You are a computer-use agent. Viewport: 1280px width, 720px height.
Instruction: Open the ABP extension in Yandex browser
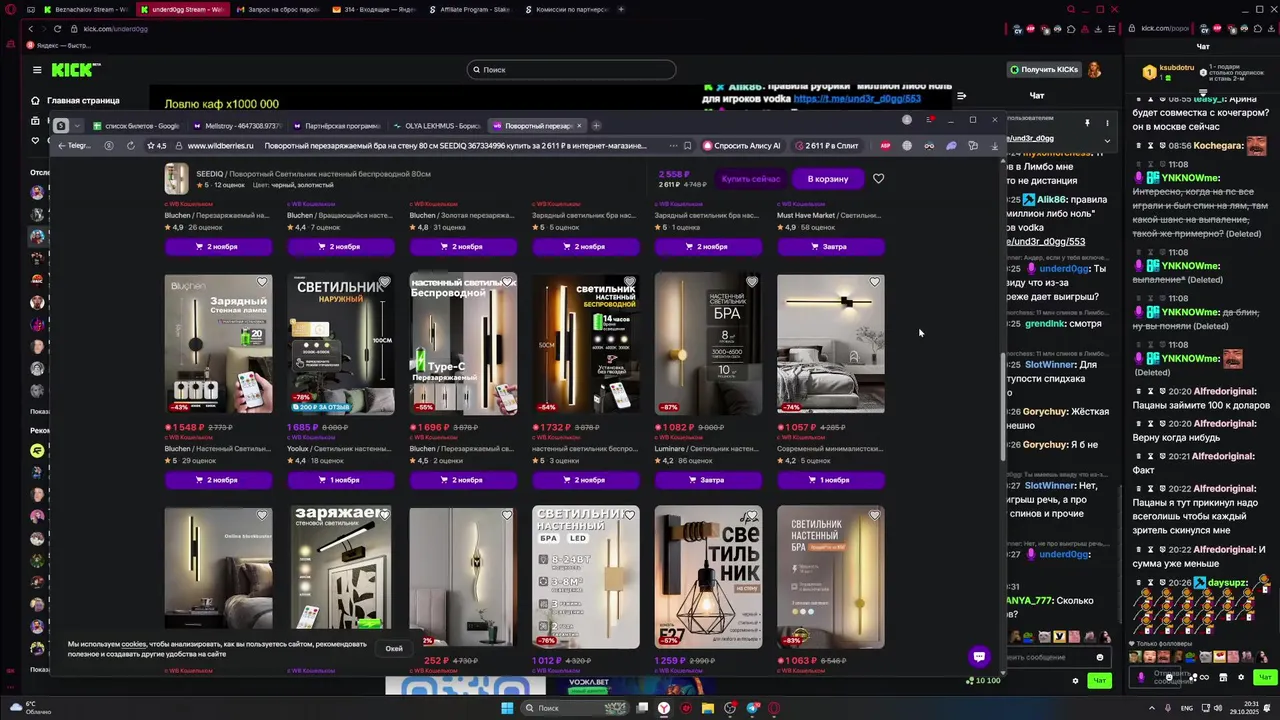pyautogui.click(x=885, y=145)
